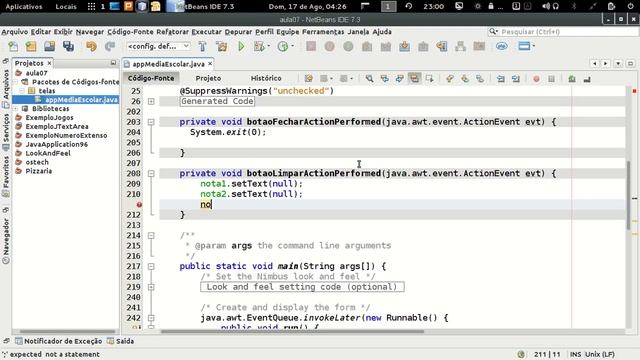640x360 pixels.
Task: Open the Aplicativos system menu
Action: 23,7
